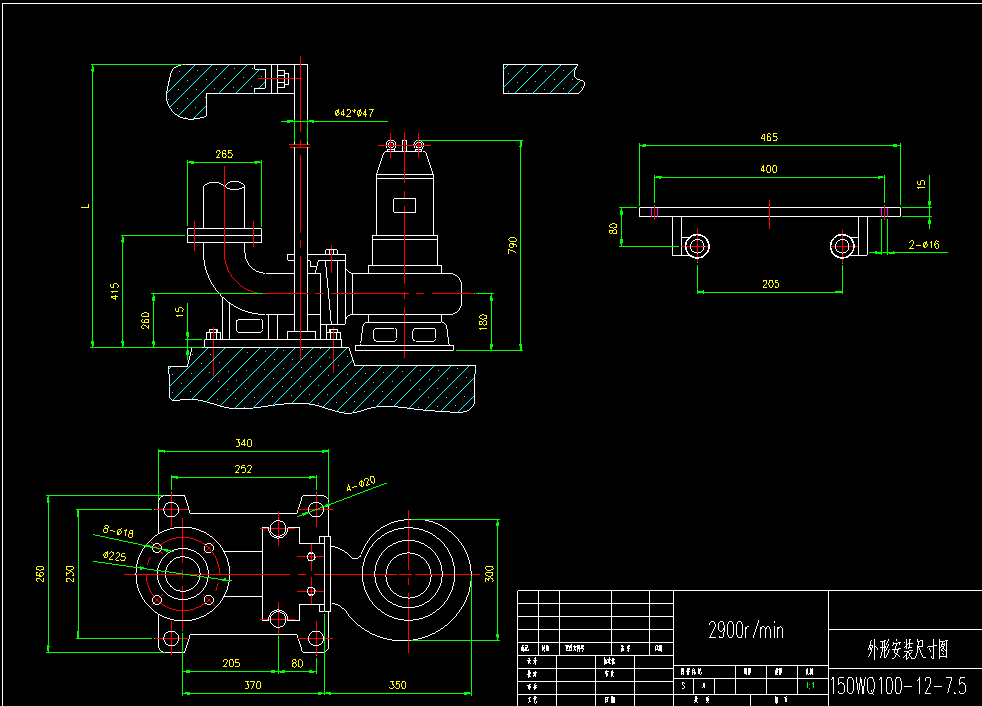
Task: Select the 265 dimension text
Action: pos(224,154)
